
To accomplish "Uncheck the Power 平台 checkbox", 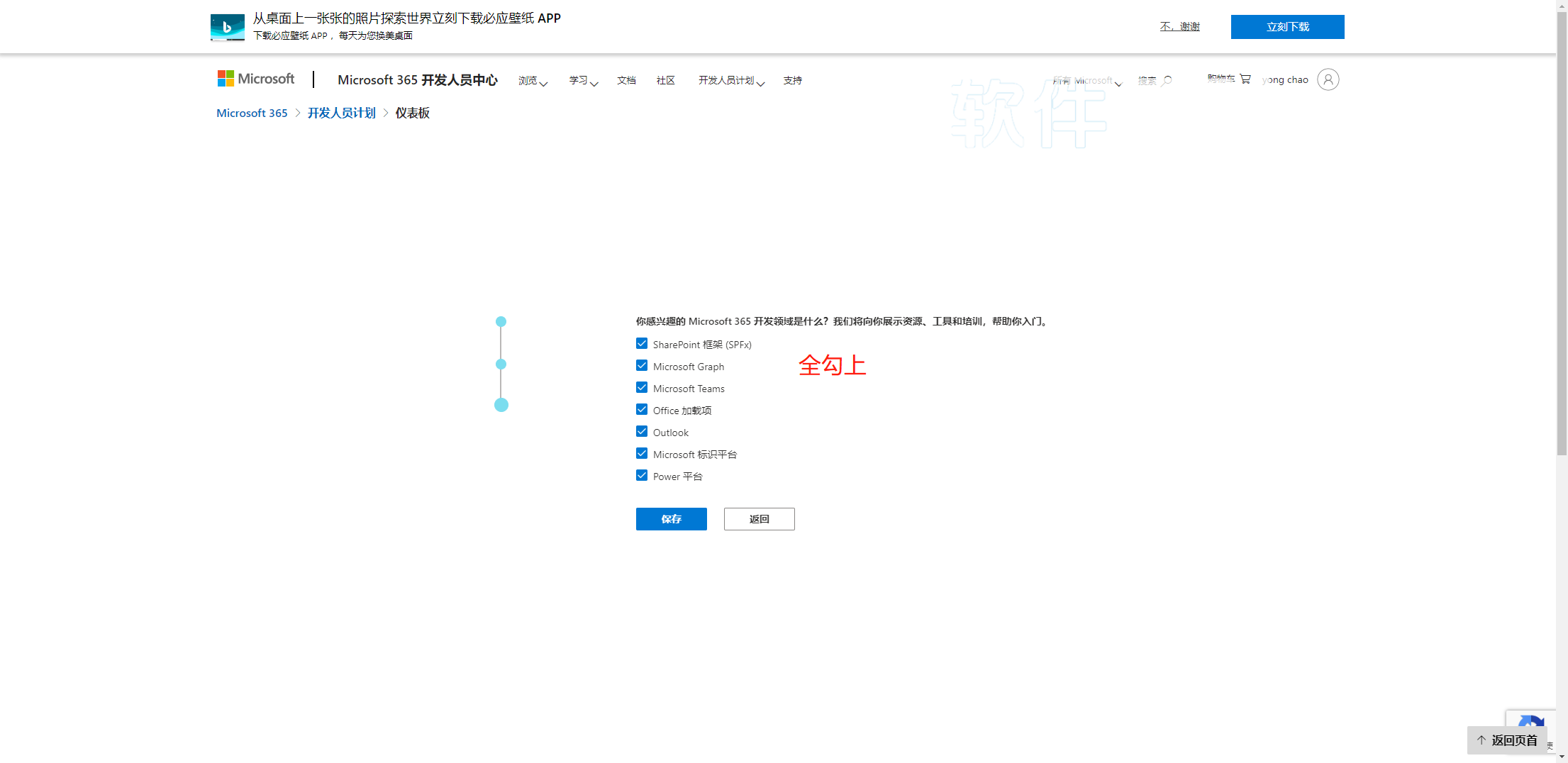I will [642, 476].
